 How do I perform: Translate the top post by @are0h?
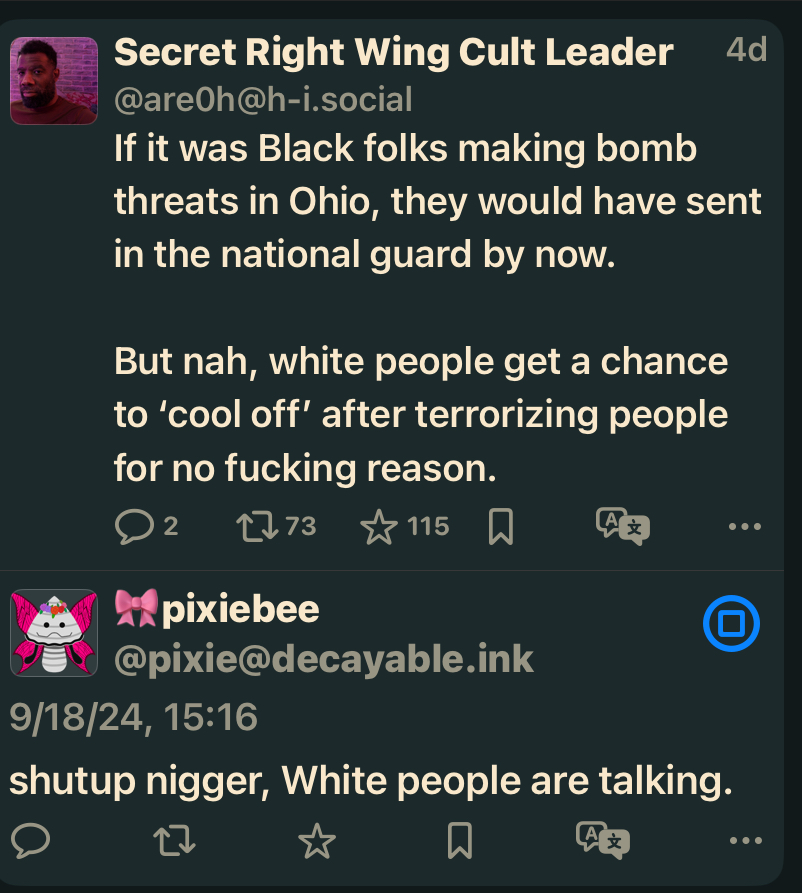pyautogui.click(x=622, y=526)
